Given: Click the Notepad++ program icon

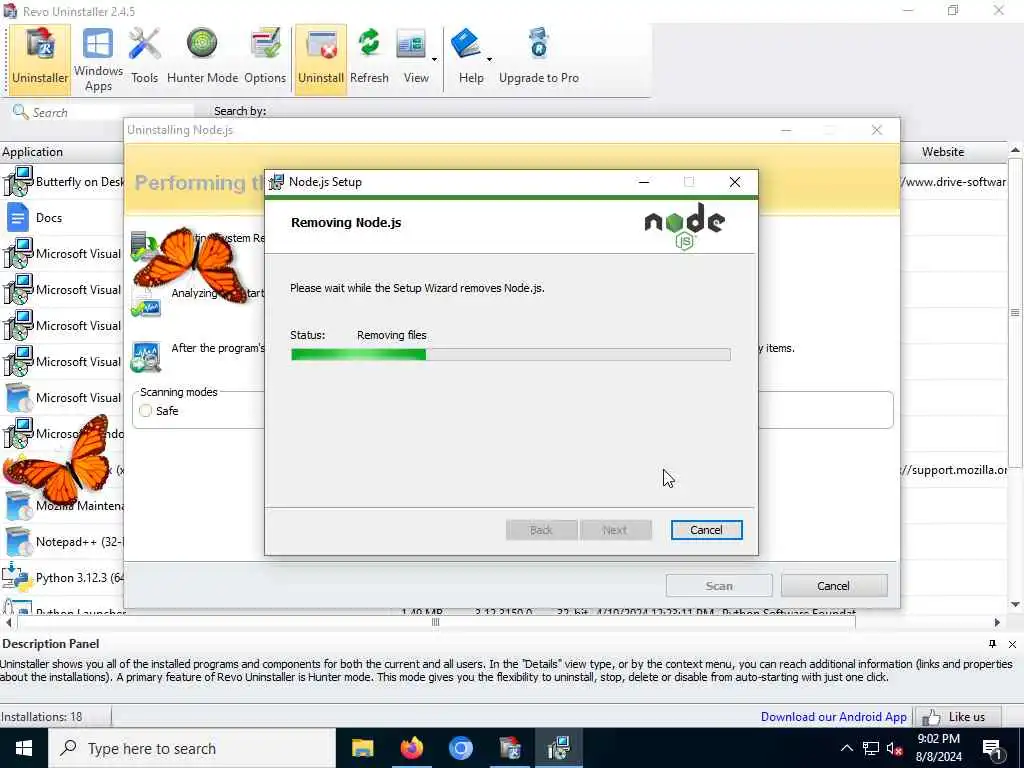Looking at the screenshot, I should (x=18, y=541).
